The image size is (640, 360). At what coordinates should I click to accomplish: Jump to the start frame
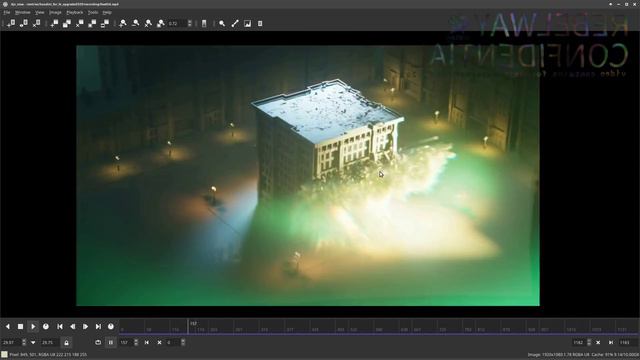[60, 327]
